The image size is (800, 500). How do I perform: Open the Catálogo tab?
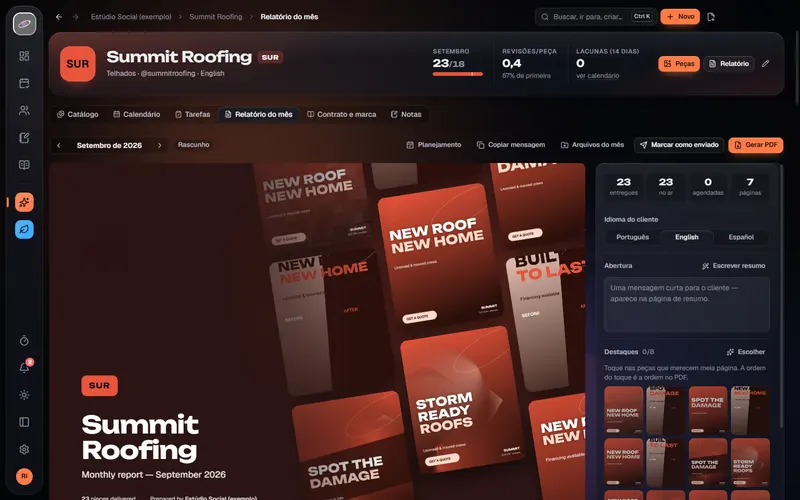pos(78,114)
